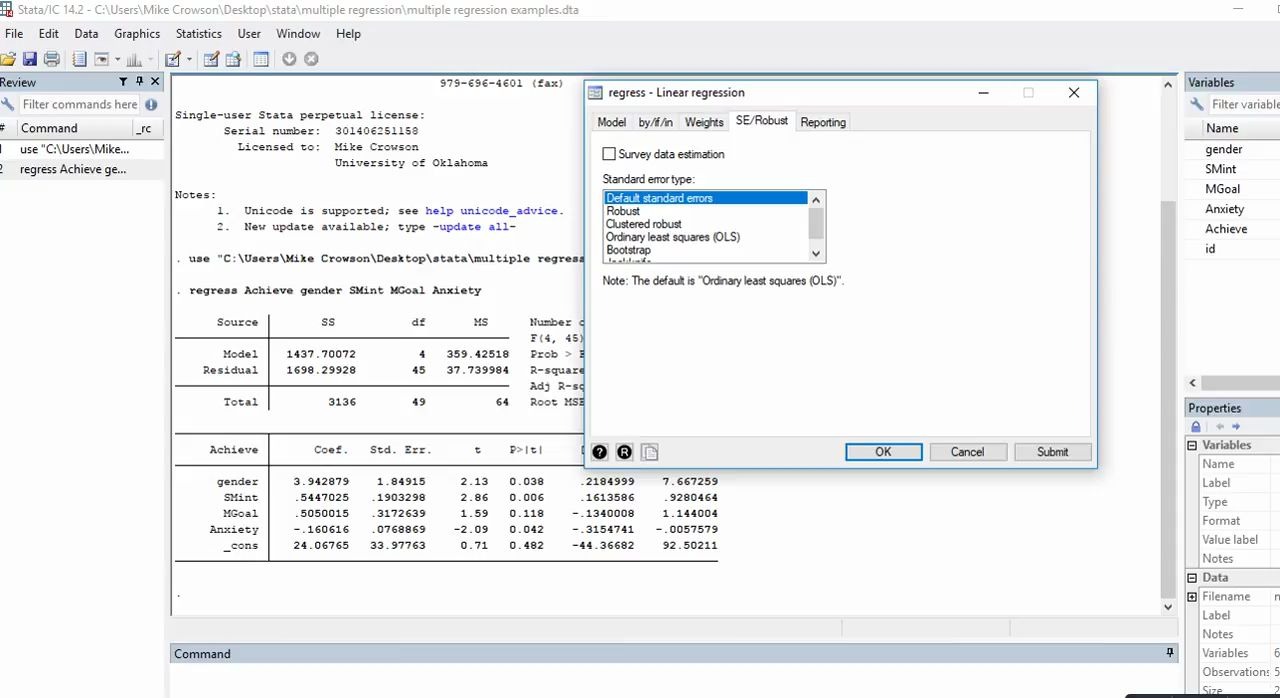Open the Log begin icon
The image size is (1280, 698).
pyautogui.click(x=79, y=58)
